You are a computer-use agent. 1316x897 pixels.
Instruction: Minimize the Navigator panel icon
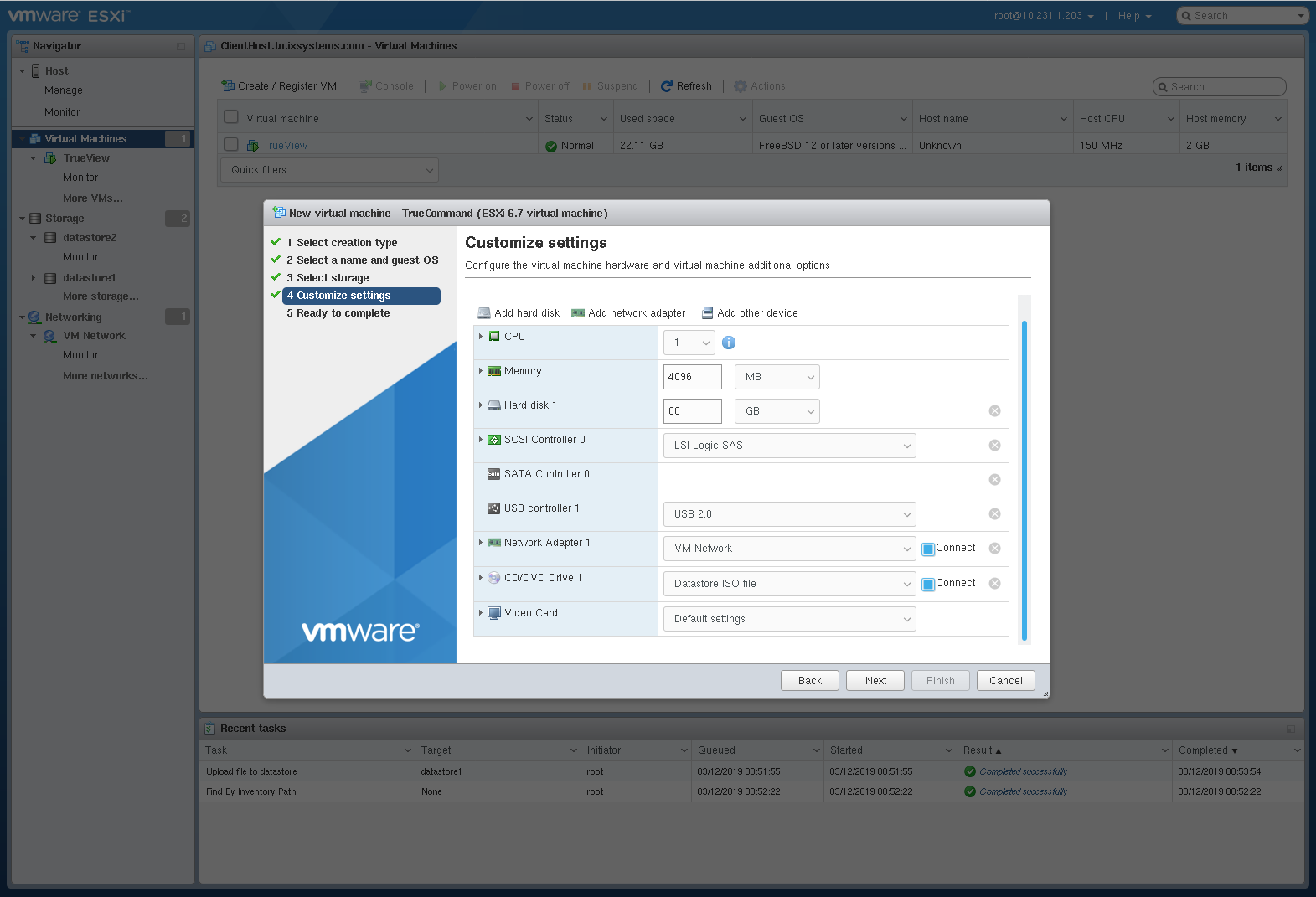pyautogui.click(x=181, y=47)
